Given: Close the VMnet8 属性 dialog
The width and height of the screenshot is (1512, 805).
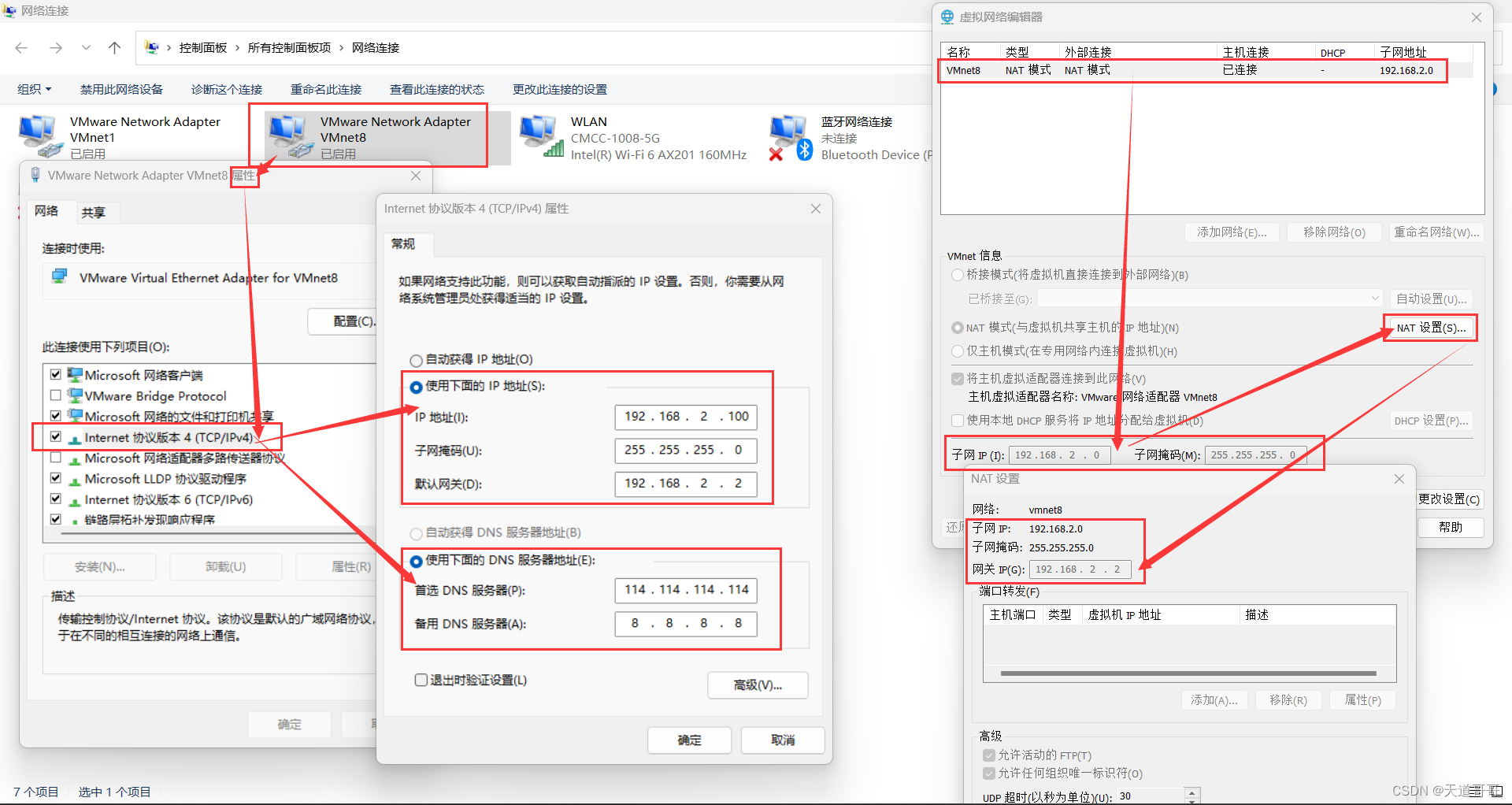Looking at the screenshot, I should 416,176.
